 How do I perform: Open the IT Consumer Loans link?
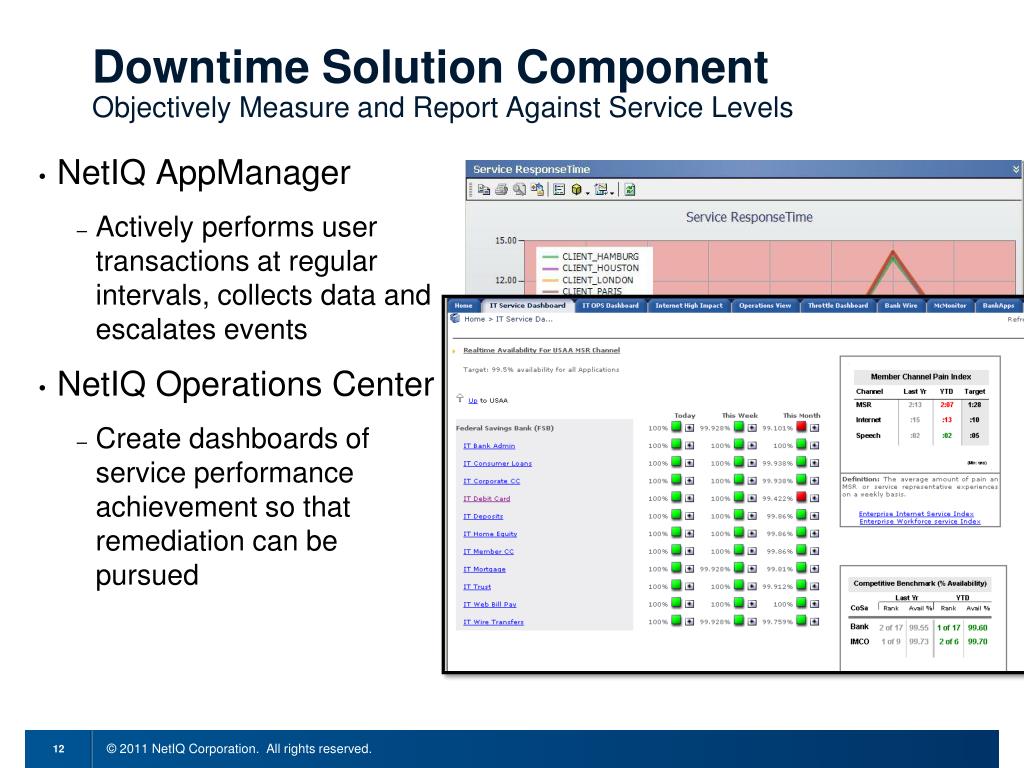498,464
